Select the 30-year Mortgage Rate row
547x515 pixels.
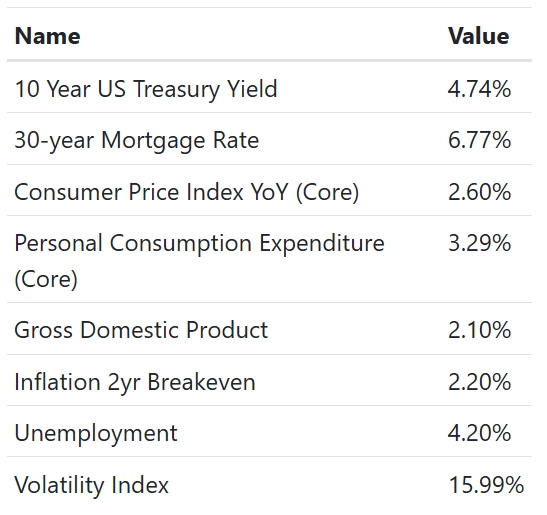click(269, 139)
